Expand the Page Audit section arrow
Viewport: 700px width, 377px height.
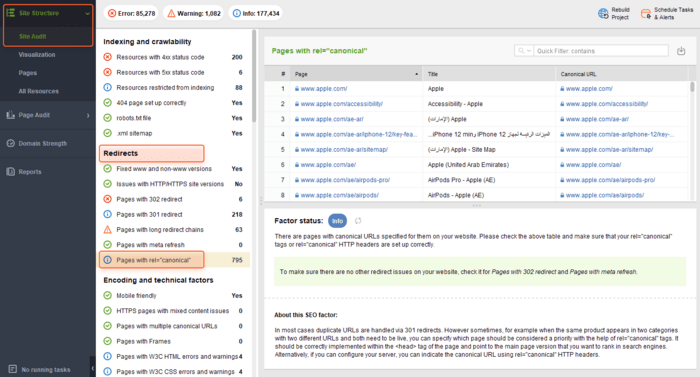pos(88,115)
